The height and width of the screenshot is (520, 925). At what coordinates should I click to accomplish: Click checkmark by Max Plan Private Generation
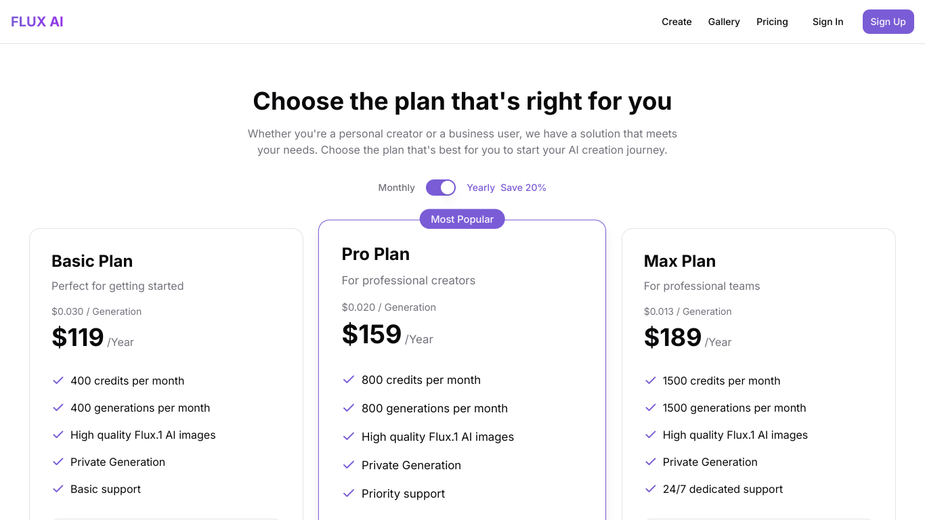pyautogui.click(x=650, y=462)
